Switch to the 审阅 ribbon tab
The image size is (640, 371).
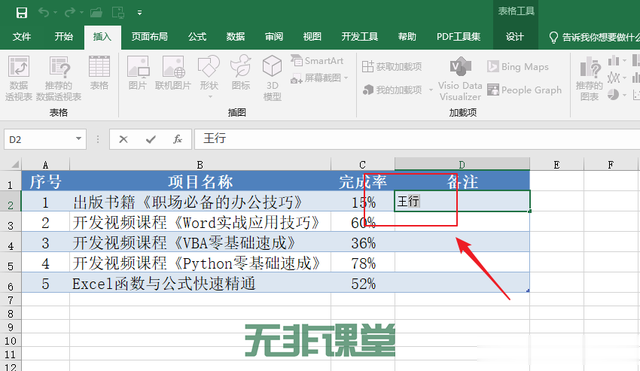274,37
